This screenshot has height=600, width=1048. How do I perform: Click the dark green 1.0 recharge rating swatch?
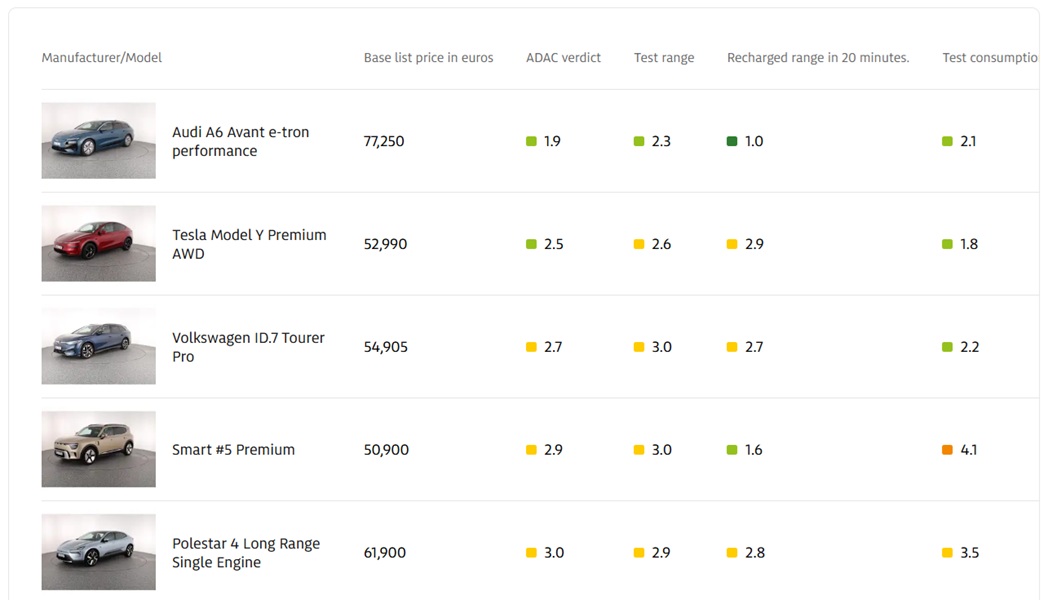click(x=732, y=142)
